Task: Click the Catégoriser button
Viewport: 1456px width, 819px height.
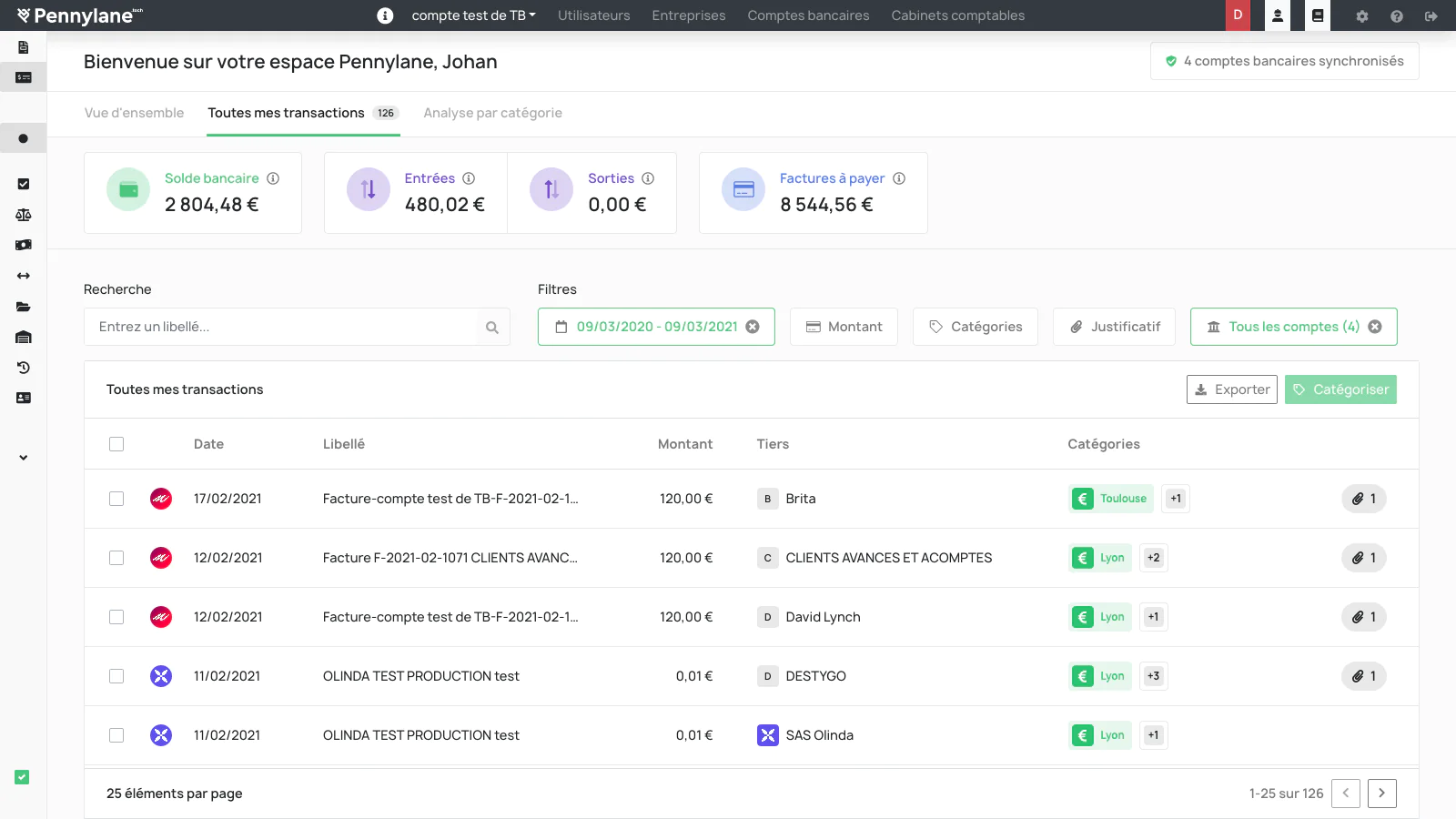Action: tap(1340, 389)
